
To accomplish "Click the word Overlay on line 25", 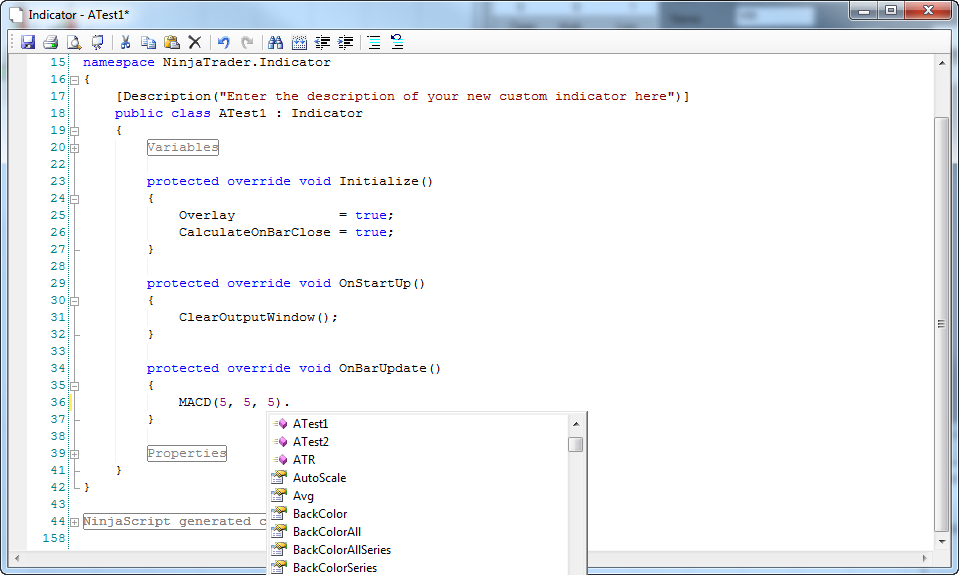I will tap(207, 215).
